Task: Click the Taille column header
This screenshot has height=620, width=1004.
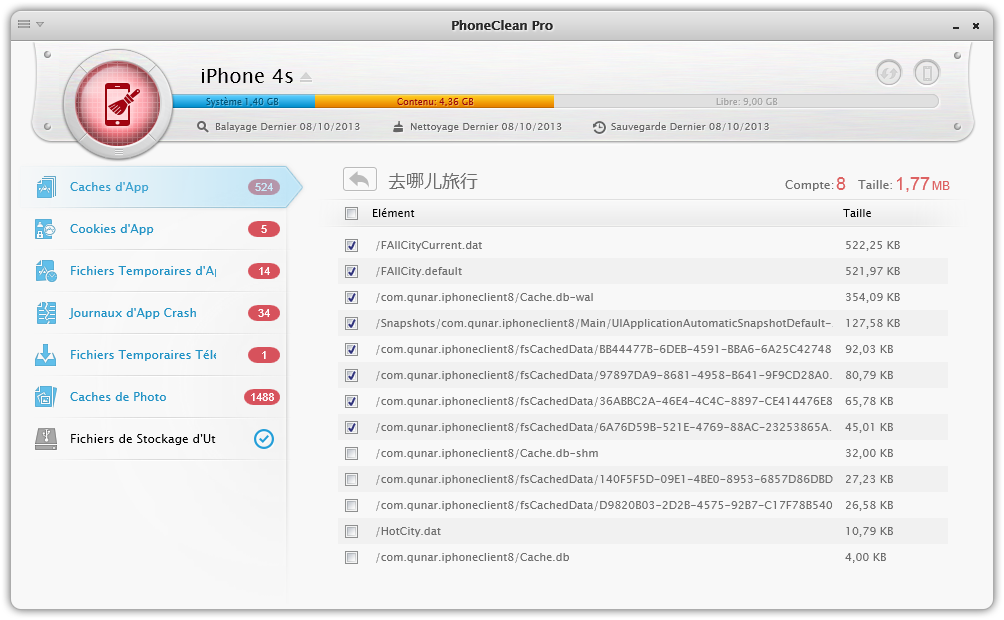Action: coord(857,213)
